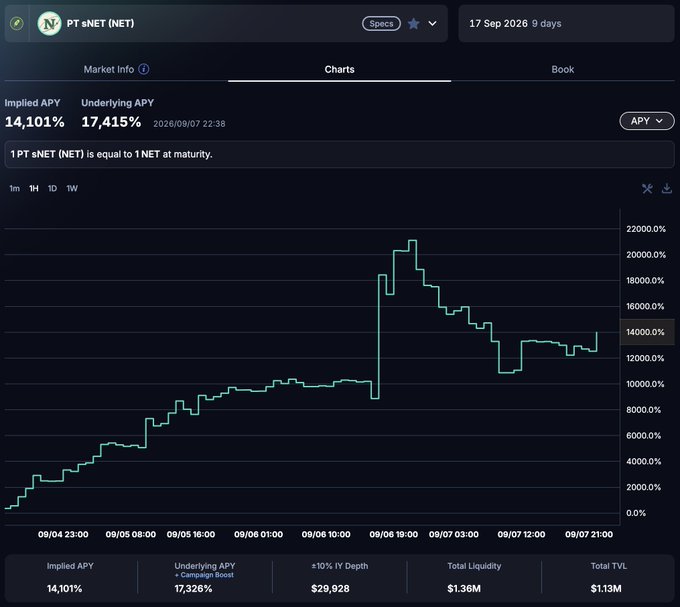Switch to the Market Info tab

(109, 69)
